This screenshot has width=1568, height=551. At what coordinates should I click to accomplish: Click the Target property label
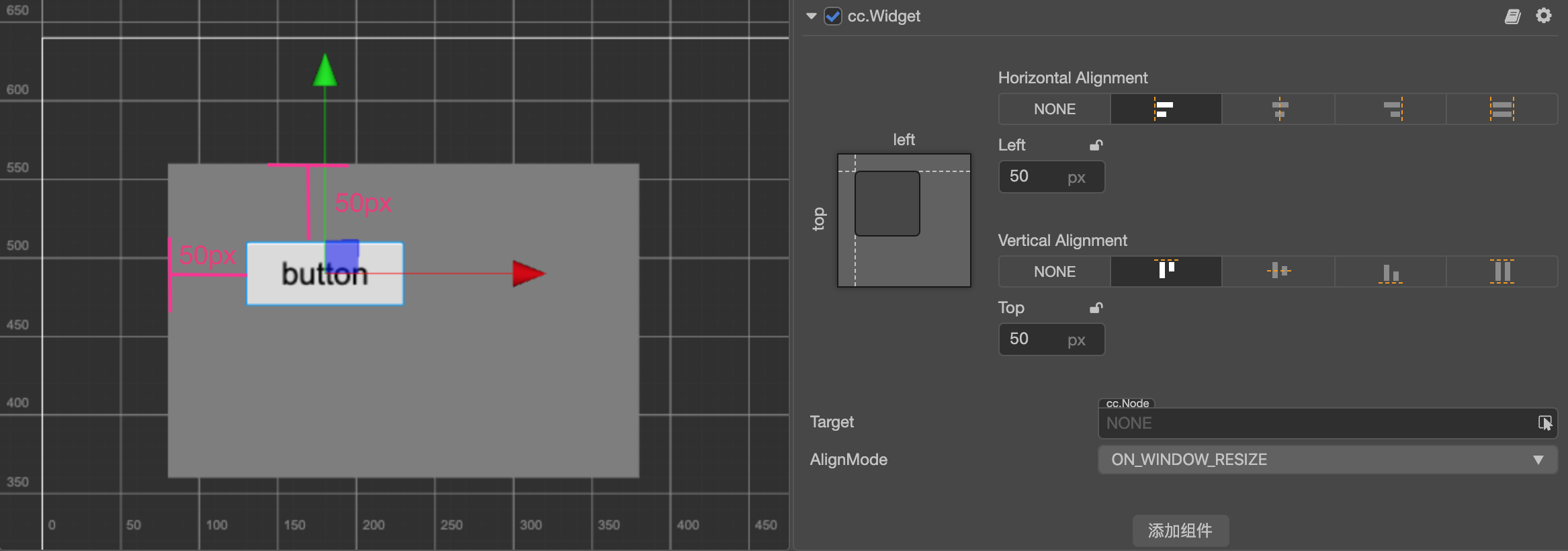coord(832,422)
